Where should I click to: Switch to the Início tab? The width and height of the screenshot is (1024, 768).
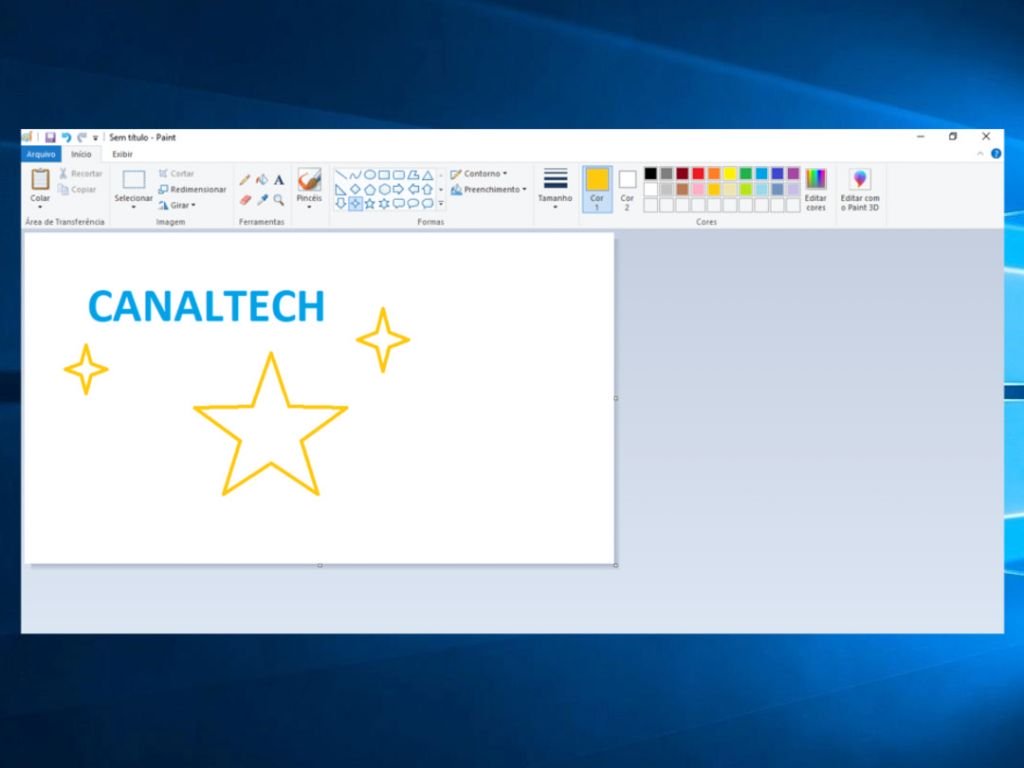(x=81, y=154)
